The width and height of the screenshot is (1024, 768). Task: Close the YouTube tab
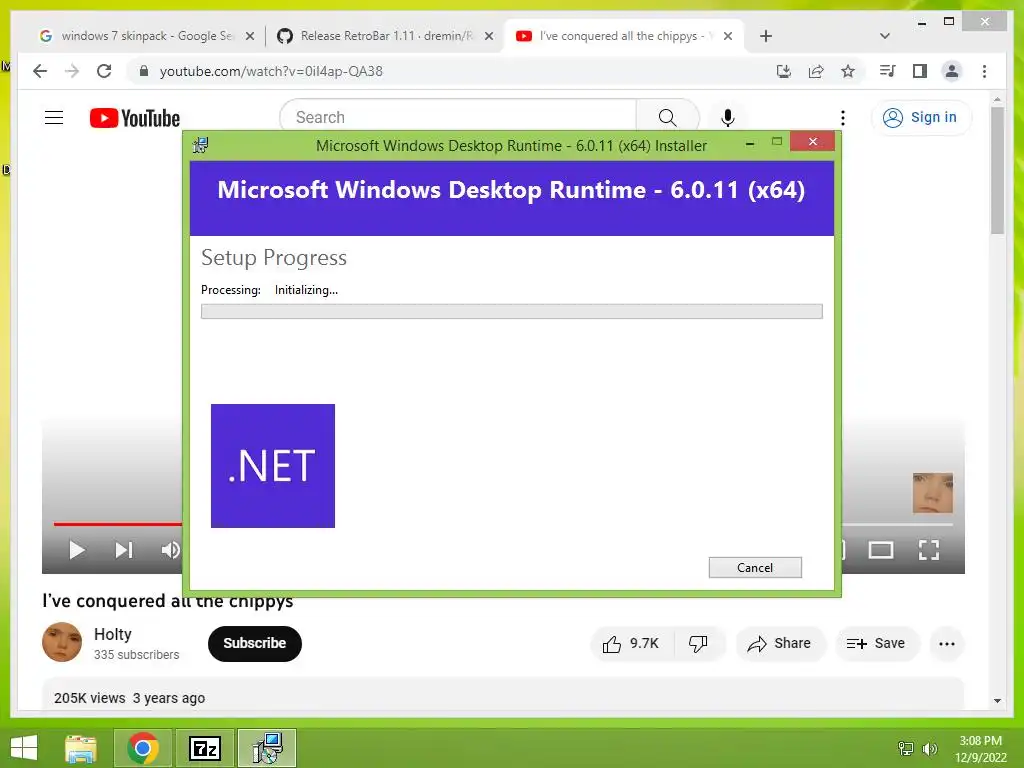(x=728, y=36)
